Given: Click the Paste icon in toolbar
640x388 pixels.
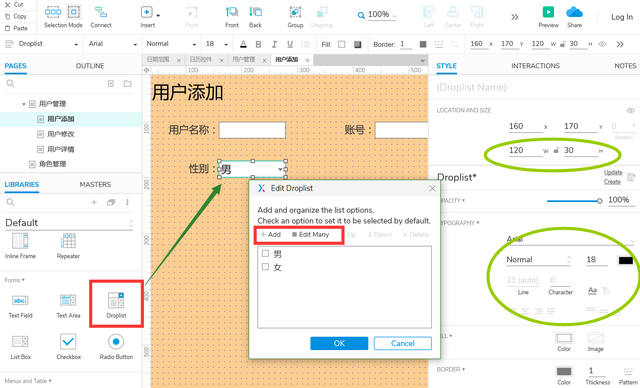Looking at the screenshot, I should click(x=7, y=28).
